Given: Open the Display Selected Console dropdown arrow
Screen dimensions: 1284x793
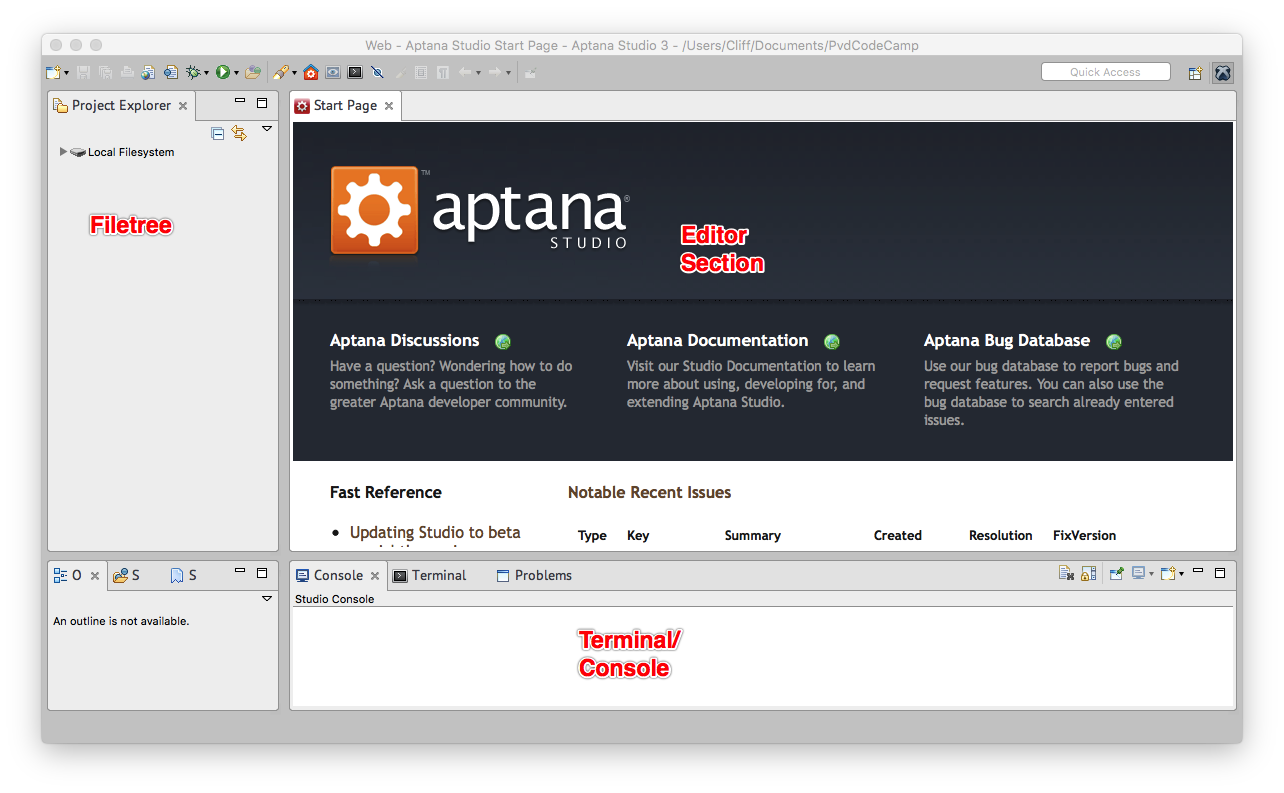Looking at the screenshot, I should 1151,574.
